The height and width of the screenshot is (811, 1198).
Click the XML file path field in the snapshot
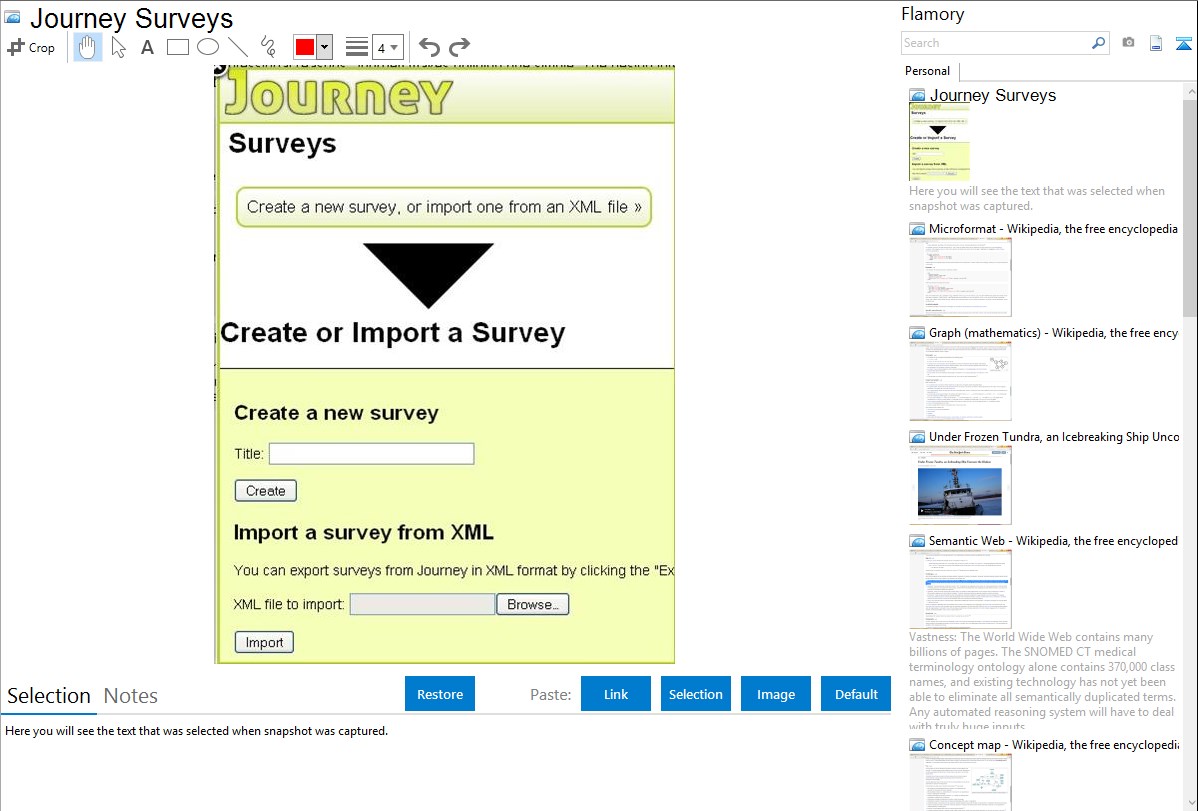pyautogui.click(x=423, y=605)
